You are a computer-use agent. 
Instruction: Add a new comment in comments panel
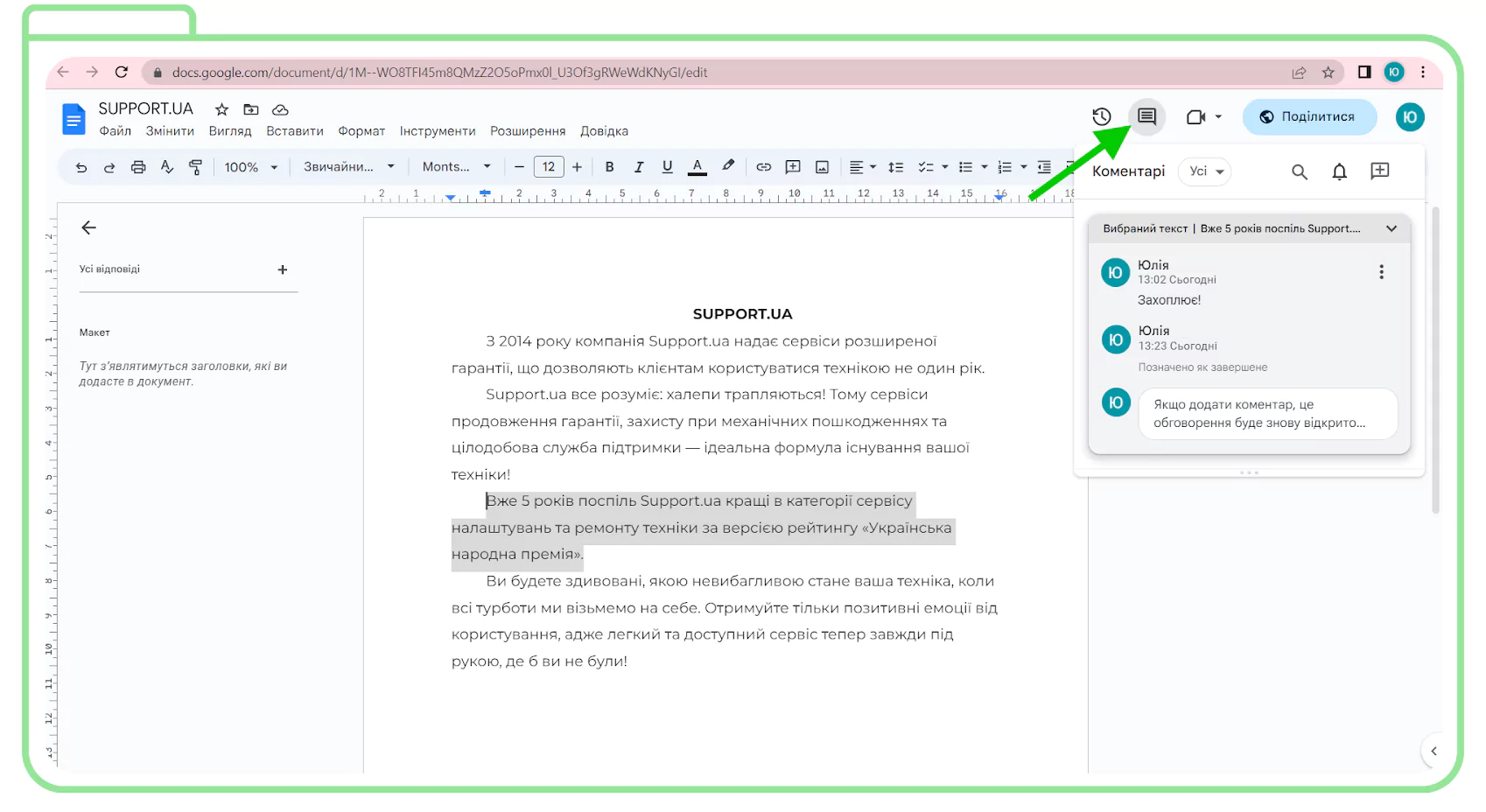(x=1380, y=171)
